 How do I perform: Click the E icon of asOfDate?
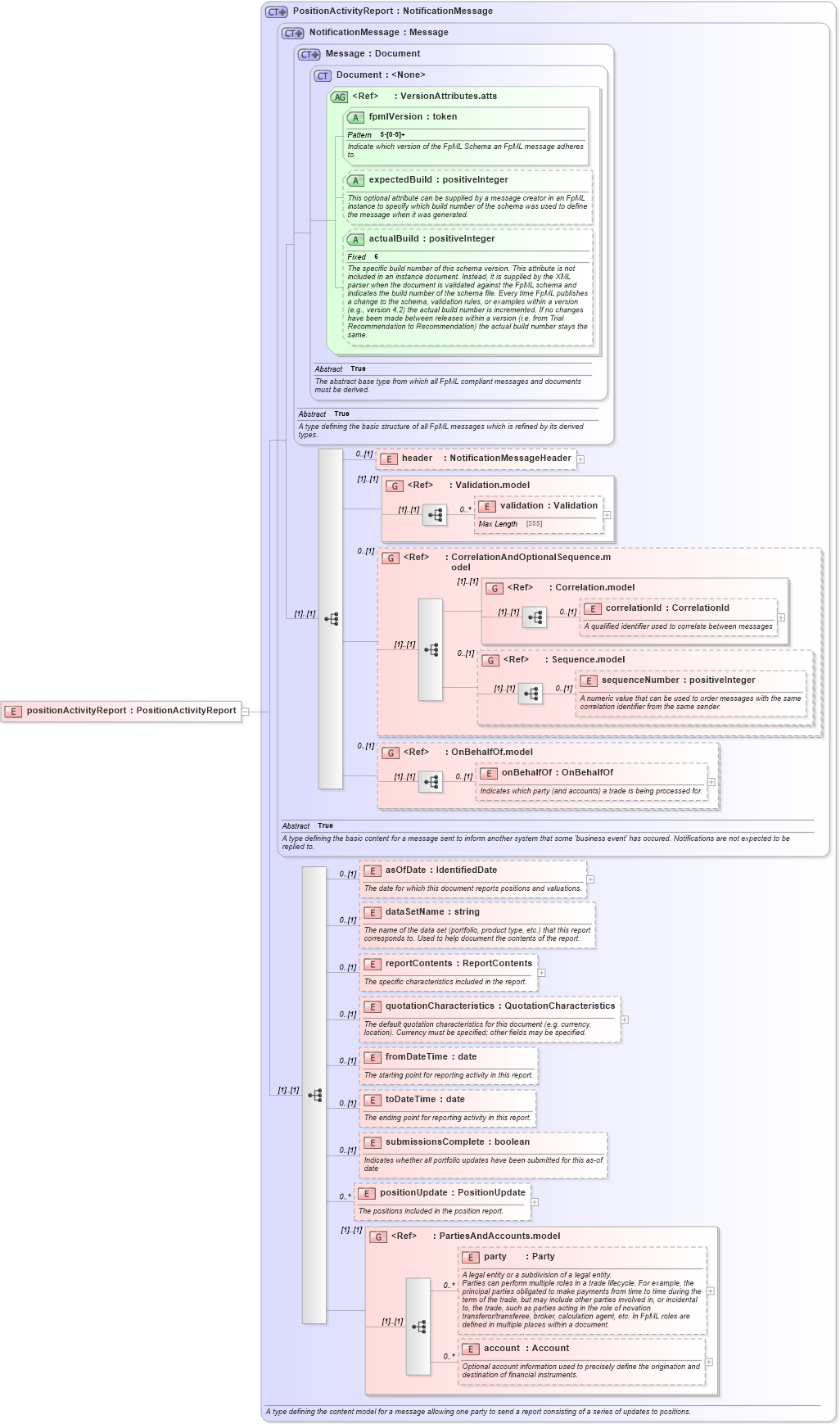tap(373, 870)
